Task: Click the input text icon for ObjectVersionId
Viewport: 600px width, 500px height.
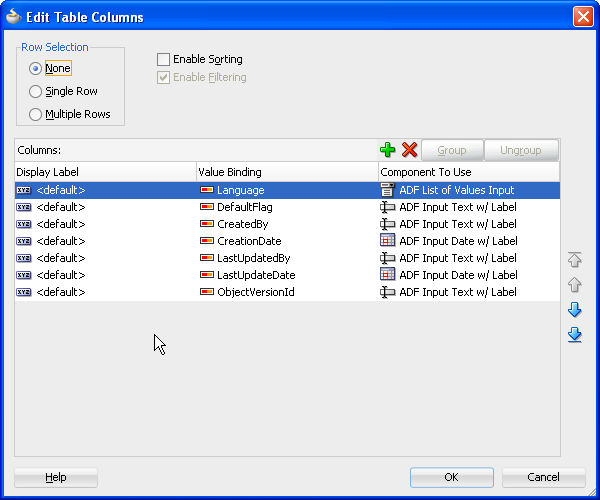Action: pos(387,292)
